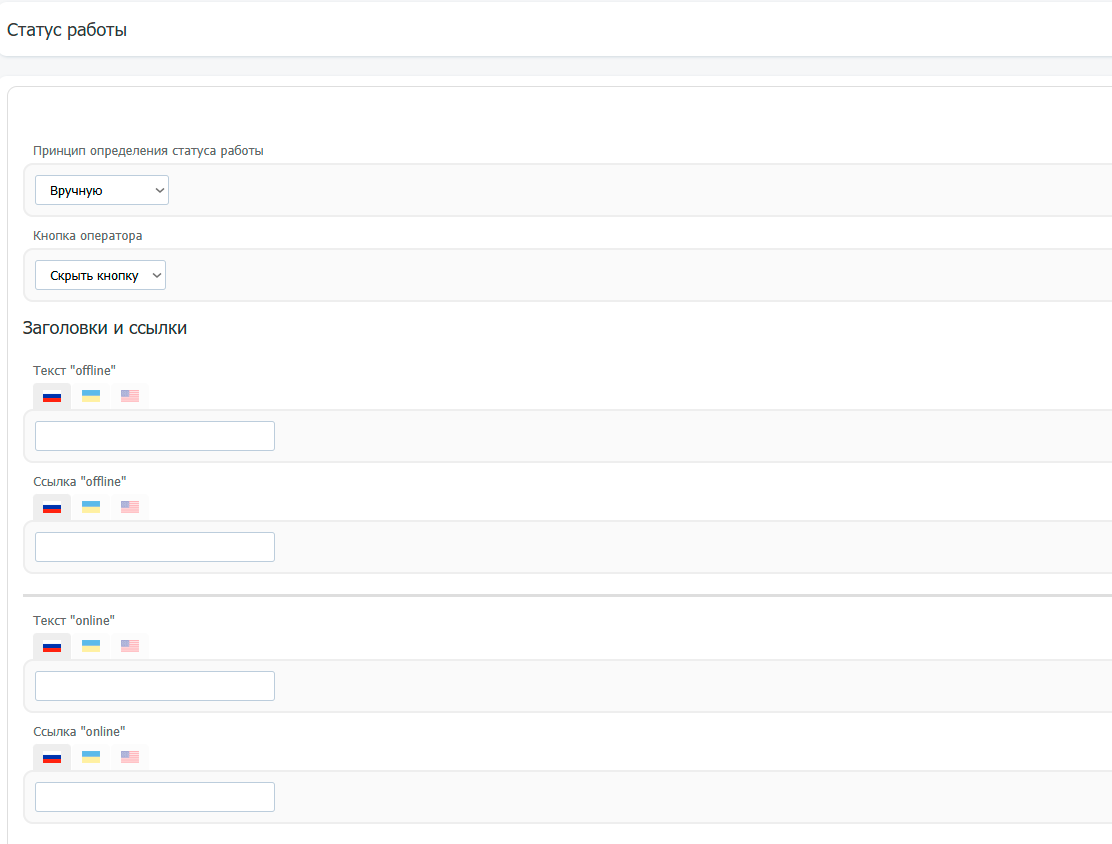Image resolution: width=1112 pixels, height=844 pixels.
Task: Click US flag under Ссылка "online"
Action: (x=130, y=757)
